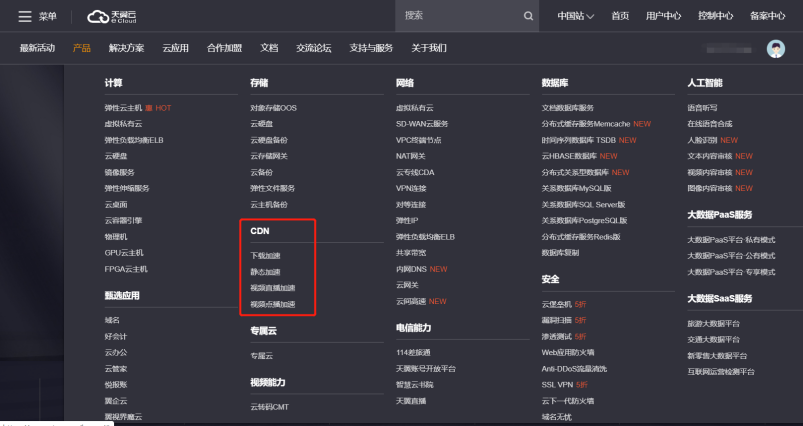This screenshot has height=426, width=803.
Task: Open 旅游大数据平台 link
Action: click(713, 324)
